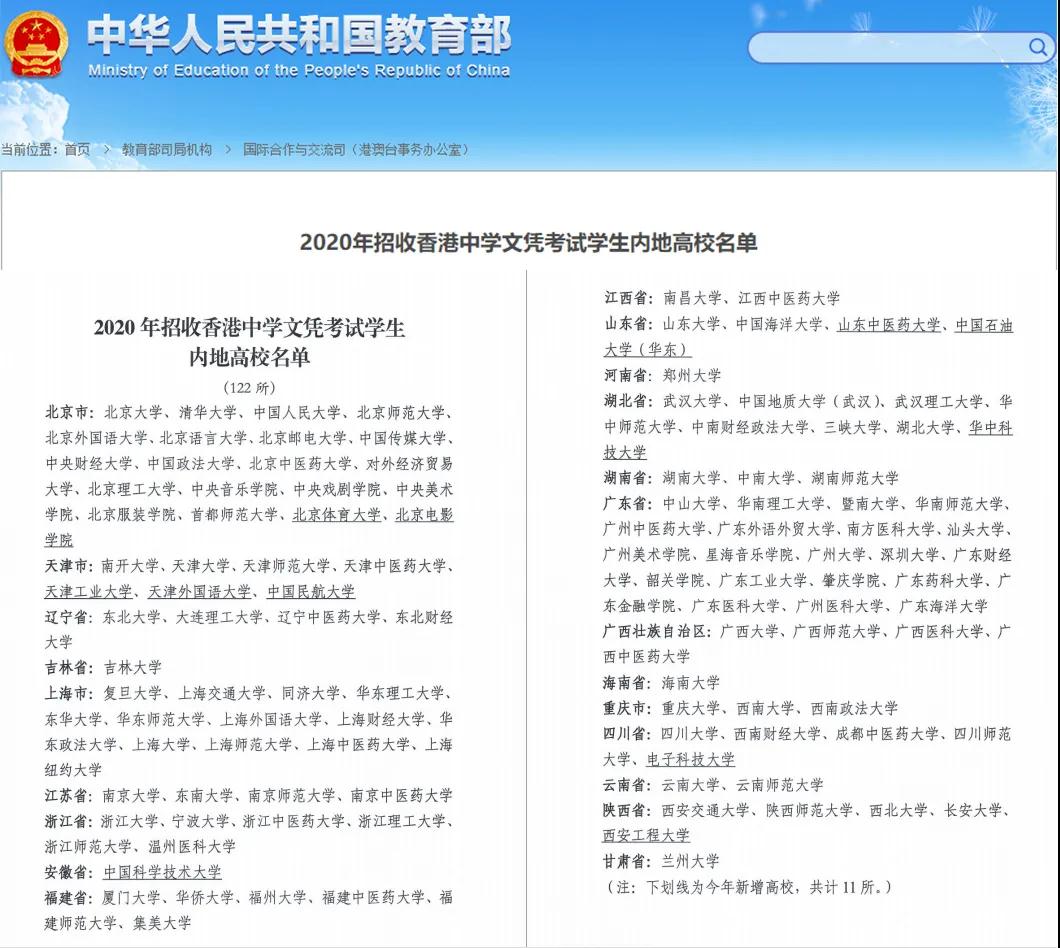Click the 四川省 province label
The image size is (1060, 948).
coord(629,734)
